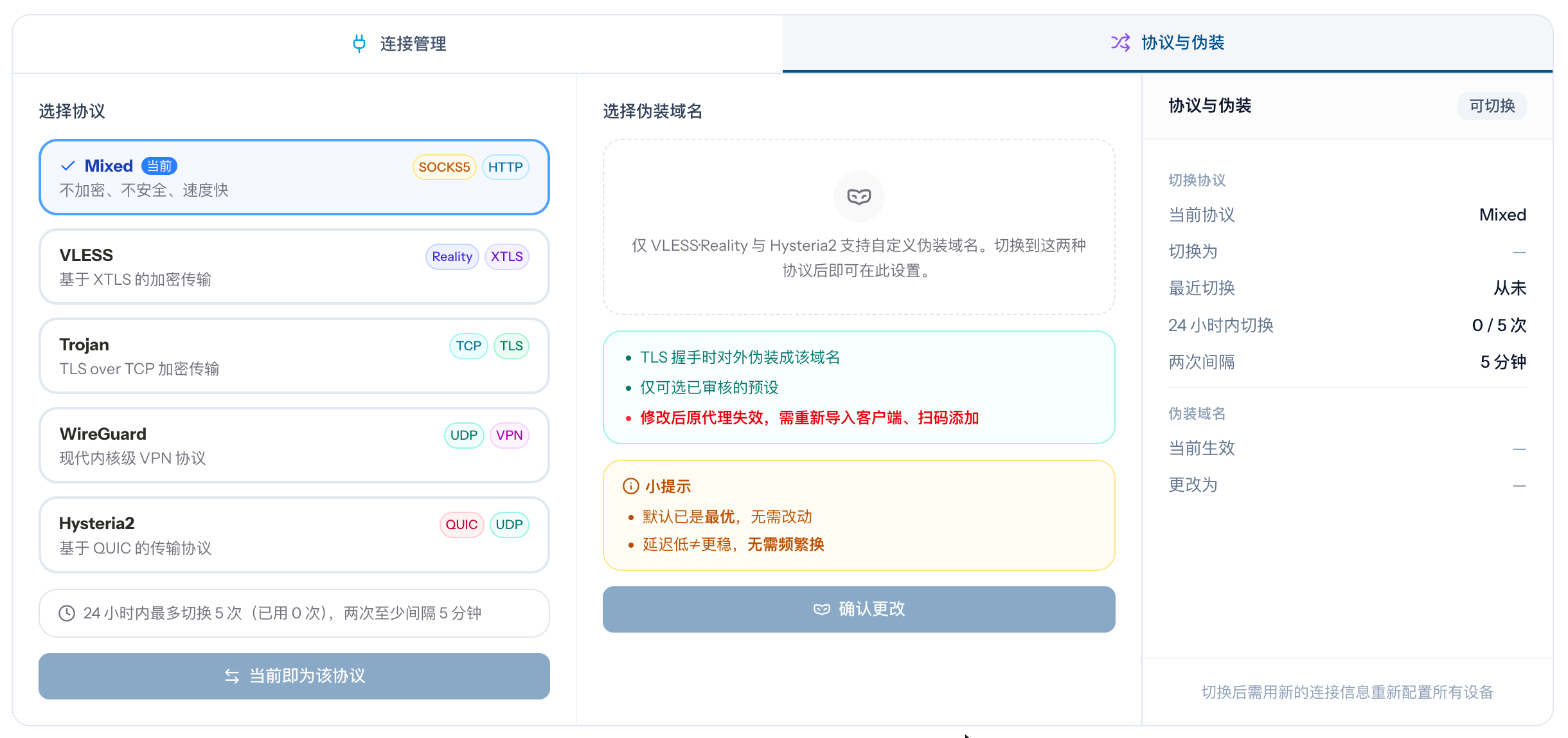
Task: Click the 默认已是最优 tip line
Action: 727,516
